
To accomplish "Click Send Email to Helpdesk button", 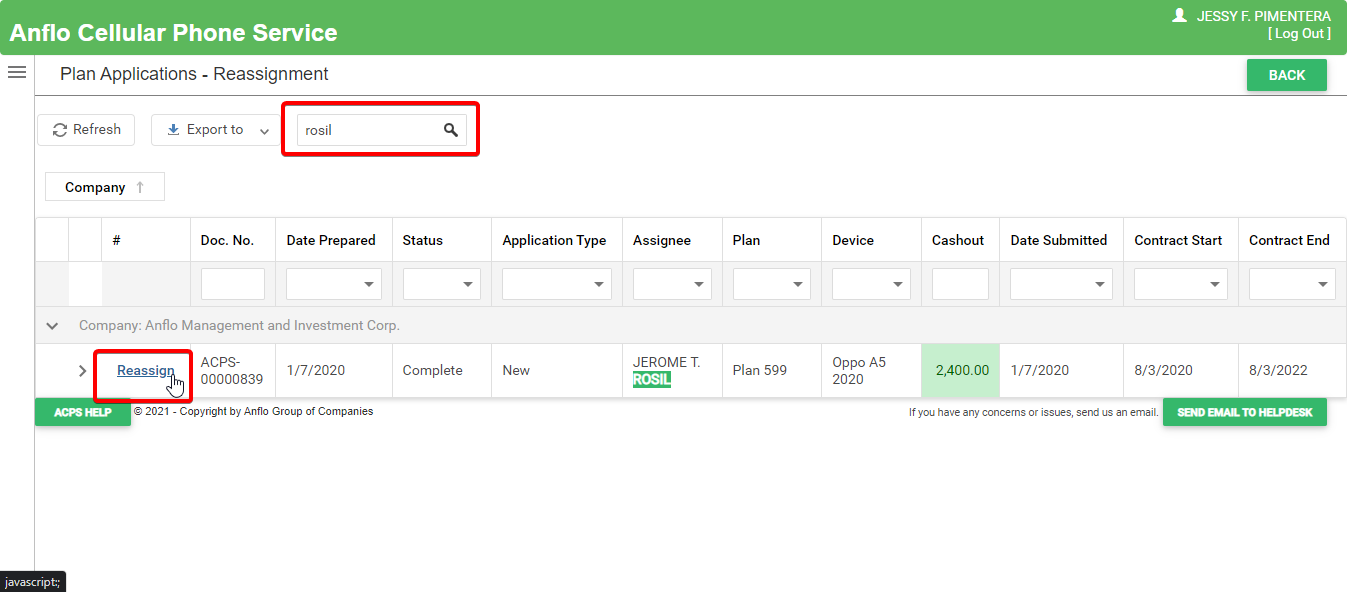I will pos(1244,412).
